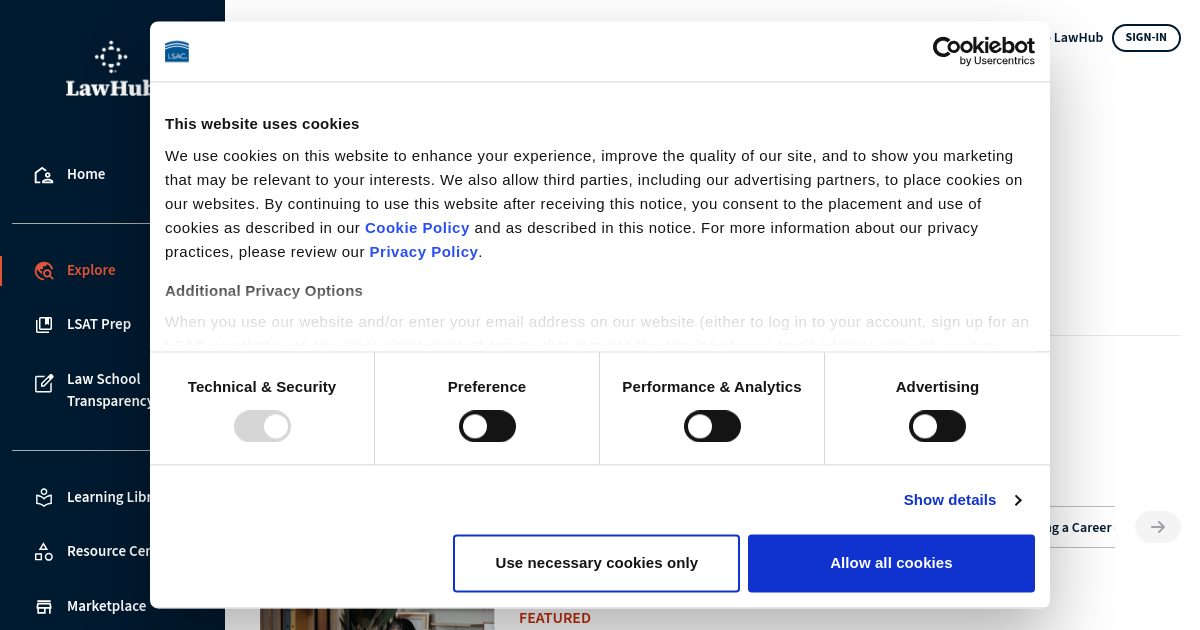The height and width of the screenshot is (630, 1200).
Task: Click the Law School Transparency edit icon
Action: (x=43, y=383)
